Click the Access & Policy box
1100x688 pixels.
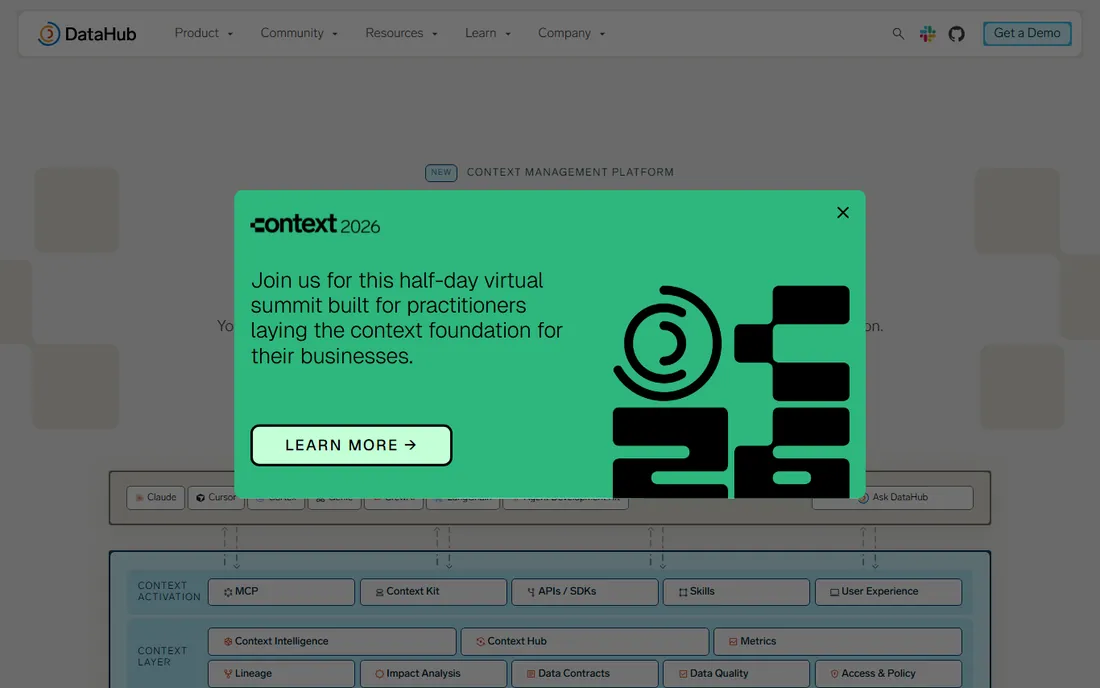coord(888,674)
